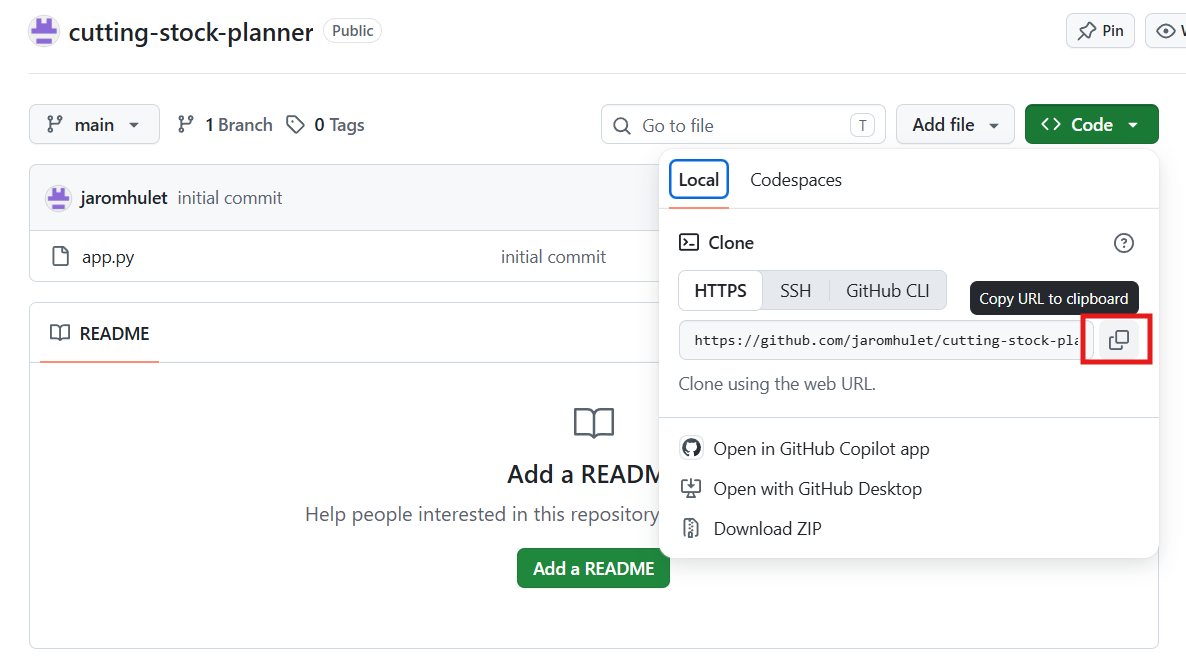Image resolution: width=1186 pixels, height=672 pixels.
Task: Click the book icon in the README tab
Action: pos(60,333)
